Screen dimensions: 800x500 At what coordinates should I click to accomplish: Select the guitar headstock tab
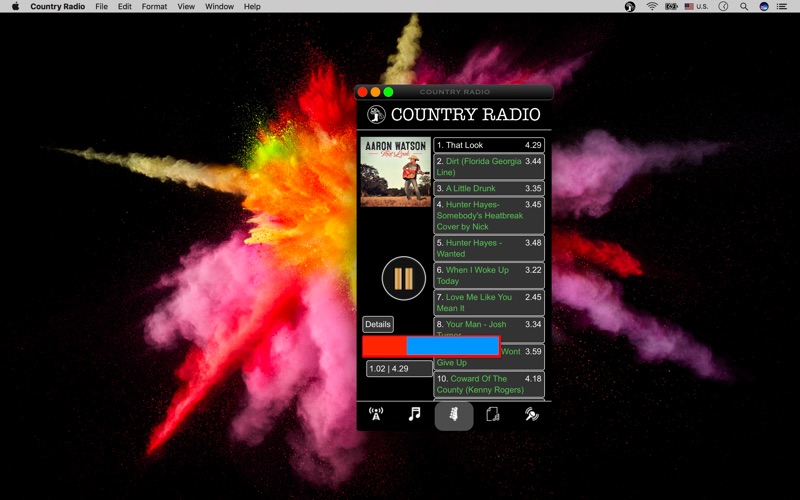coord(454,416)
